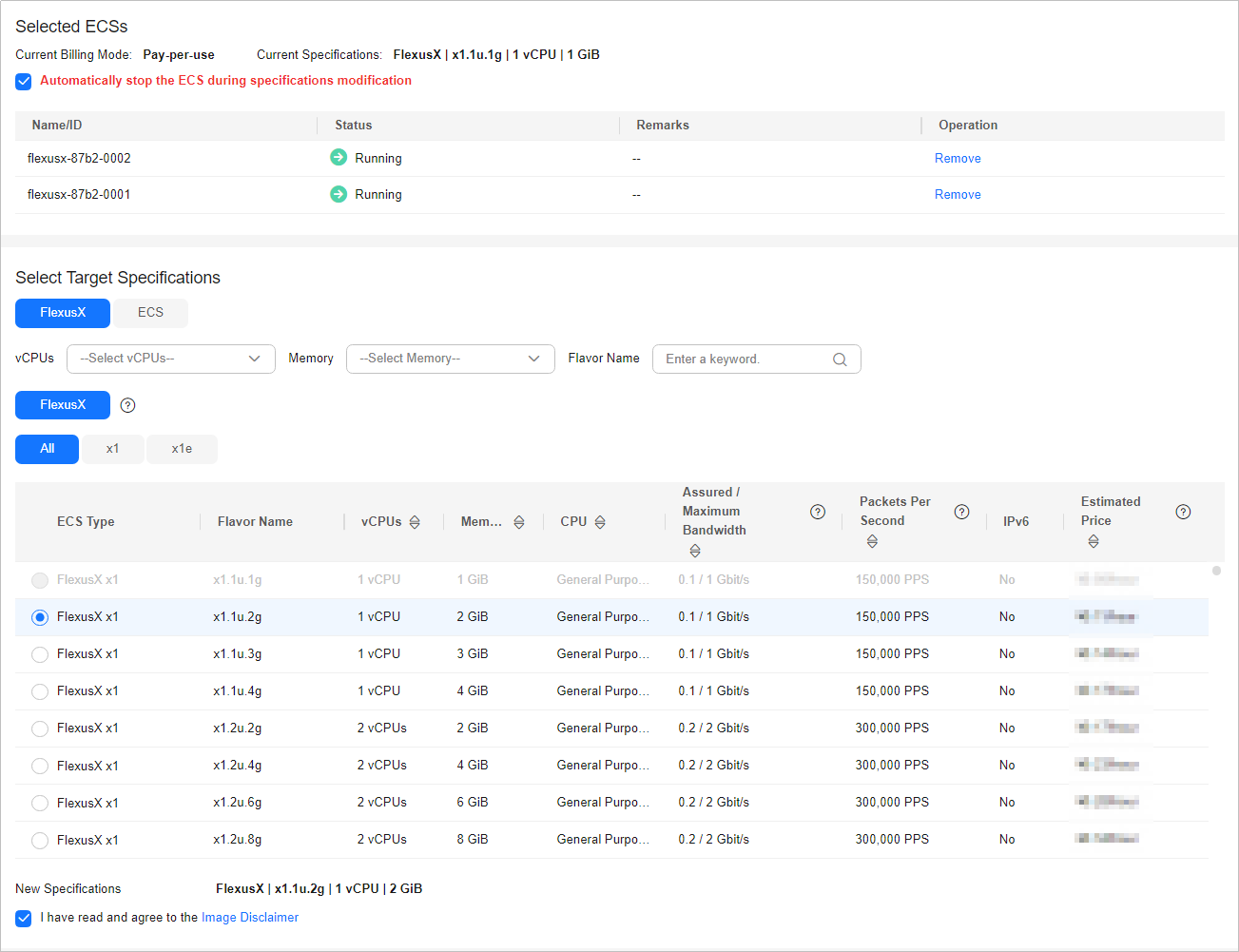Filter flavors by the x1e tab
Screen dimensions: 1239x952
[x=182, y=449]
